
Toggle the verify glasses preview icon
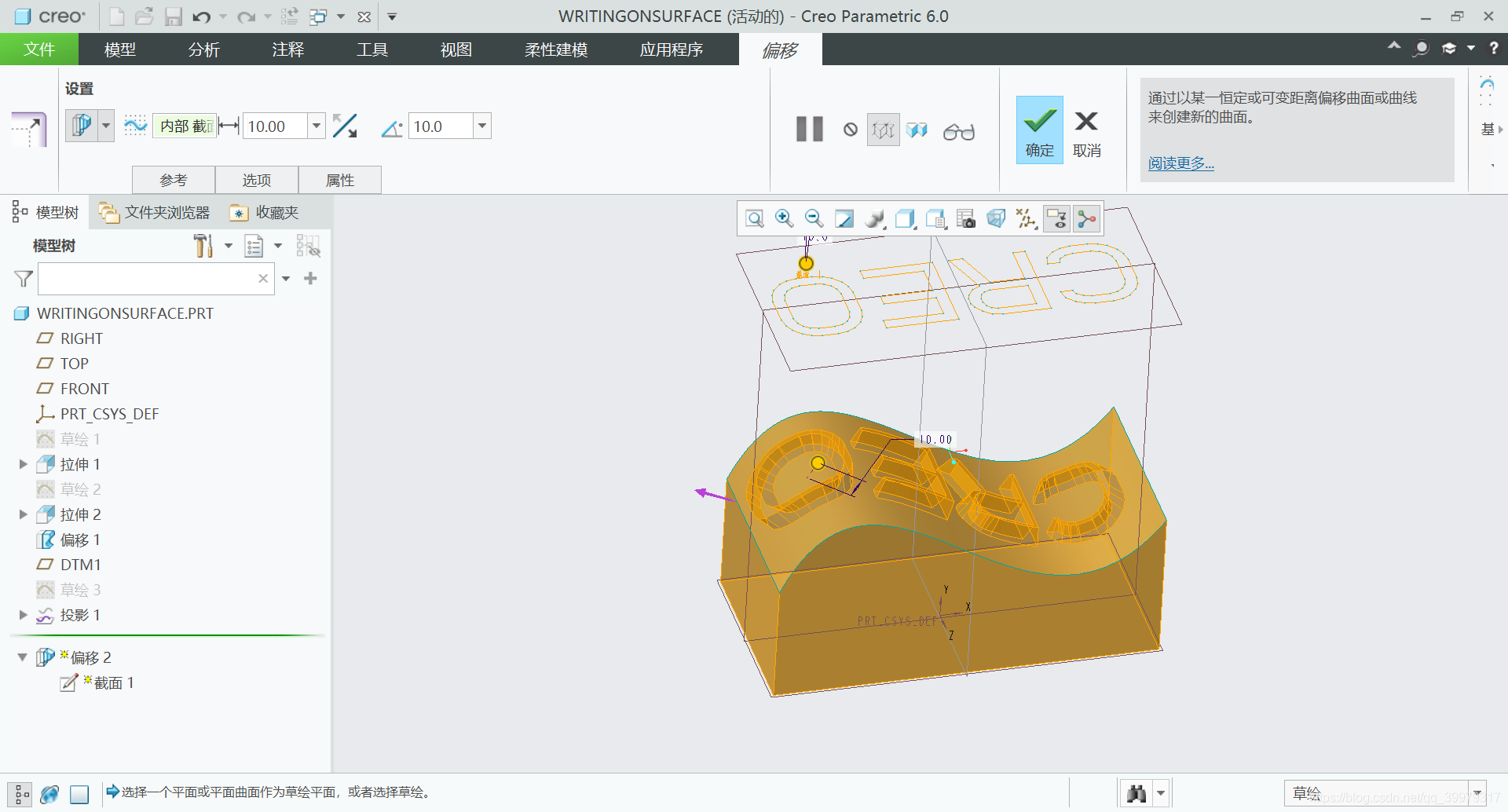(x=959, y=131)
